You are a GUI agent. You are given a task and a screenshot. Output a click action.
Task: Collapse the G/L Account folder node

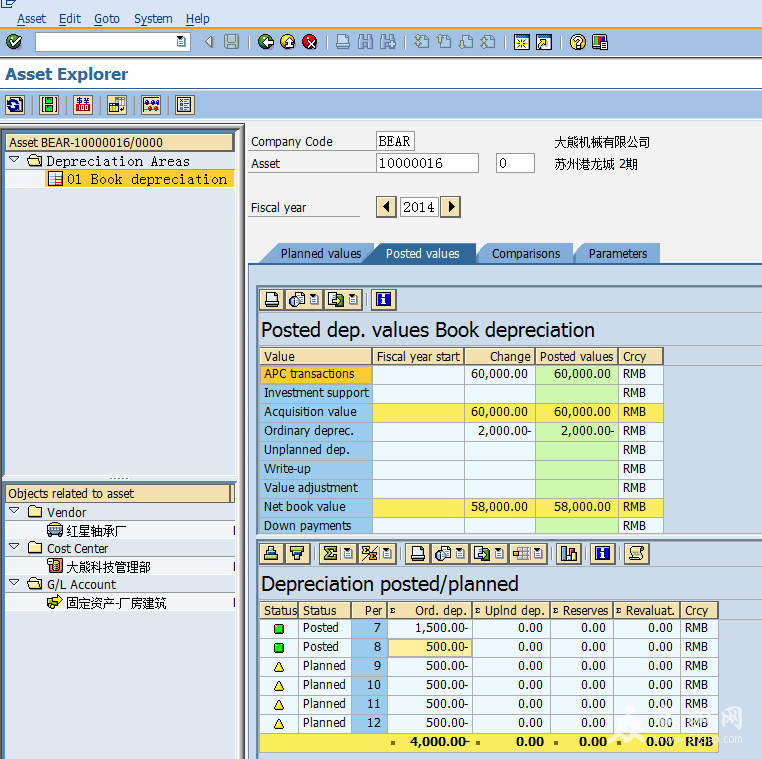[14, 583]
